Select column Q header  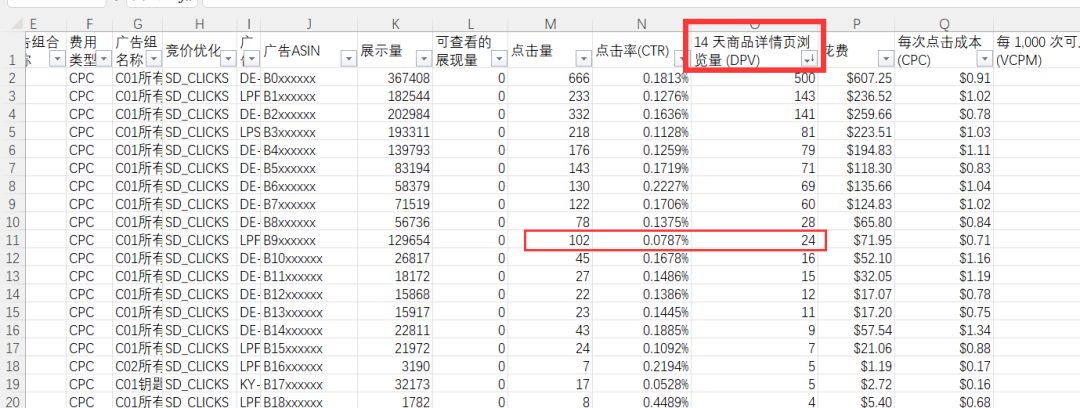(944, 25)
